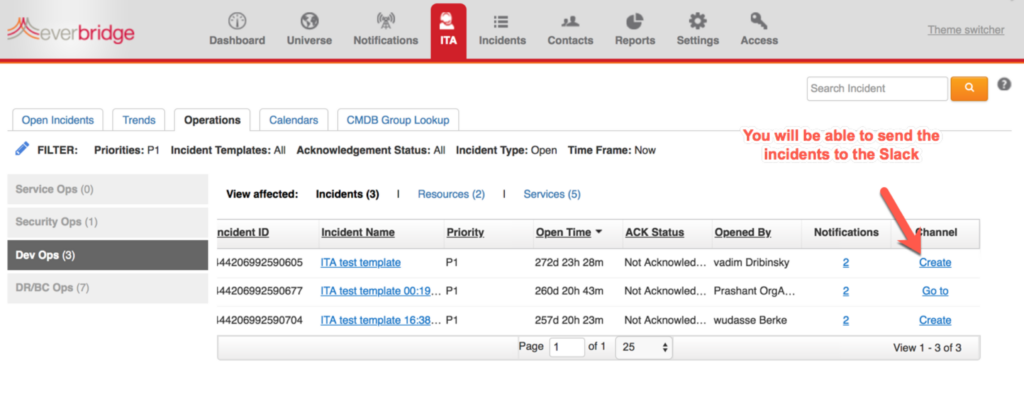The image size is (1024, 398).
Task: Toggle Open Time sort arrow
Action: tap(600, 233)
